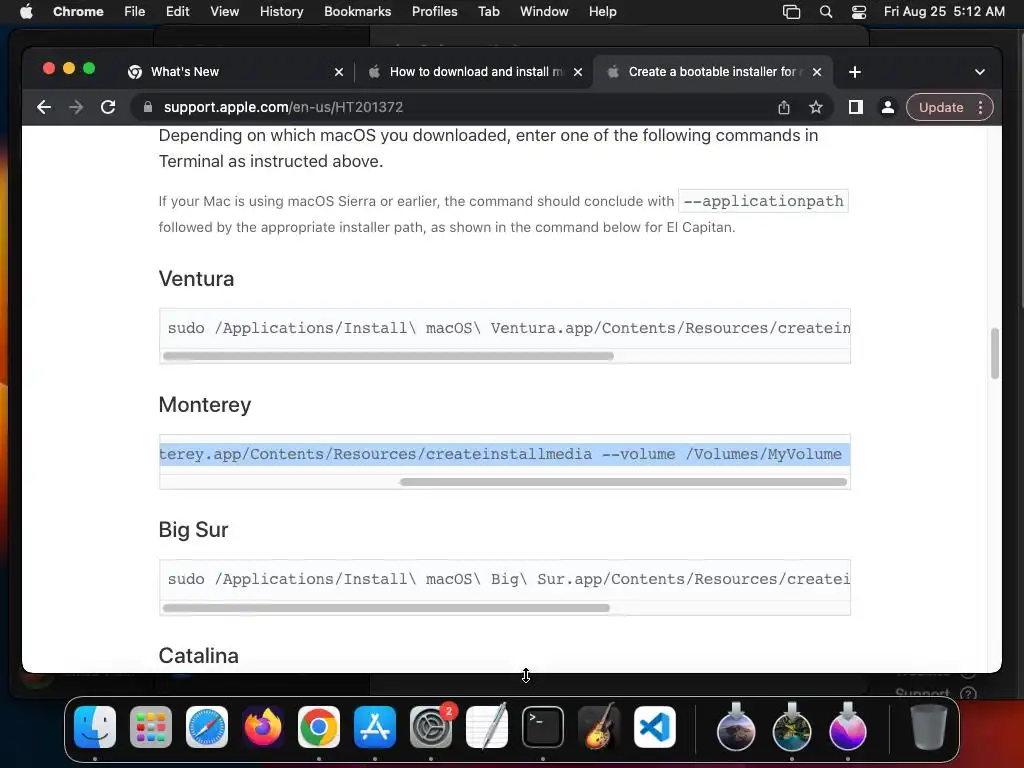Open App Store from the Dock
The image size is (1024, 768).
pos(375,727)
